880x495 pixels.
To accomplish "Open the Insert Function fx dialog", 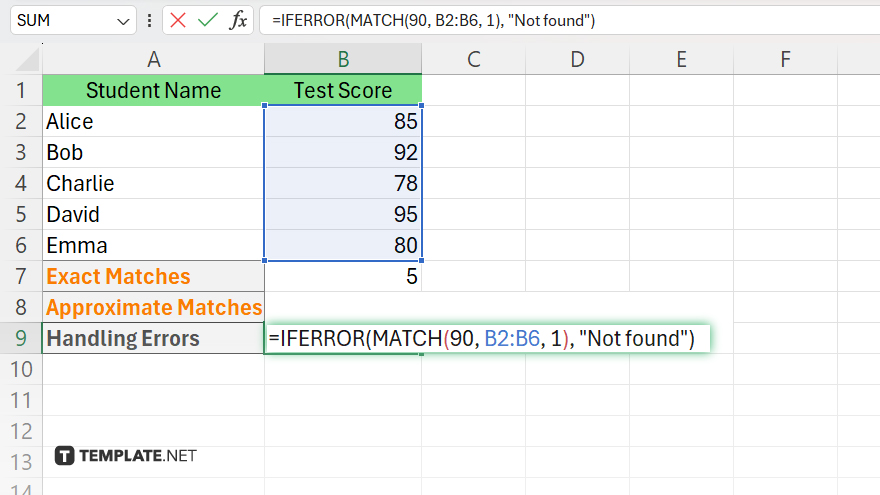I will [x=238, y=21].
